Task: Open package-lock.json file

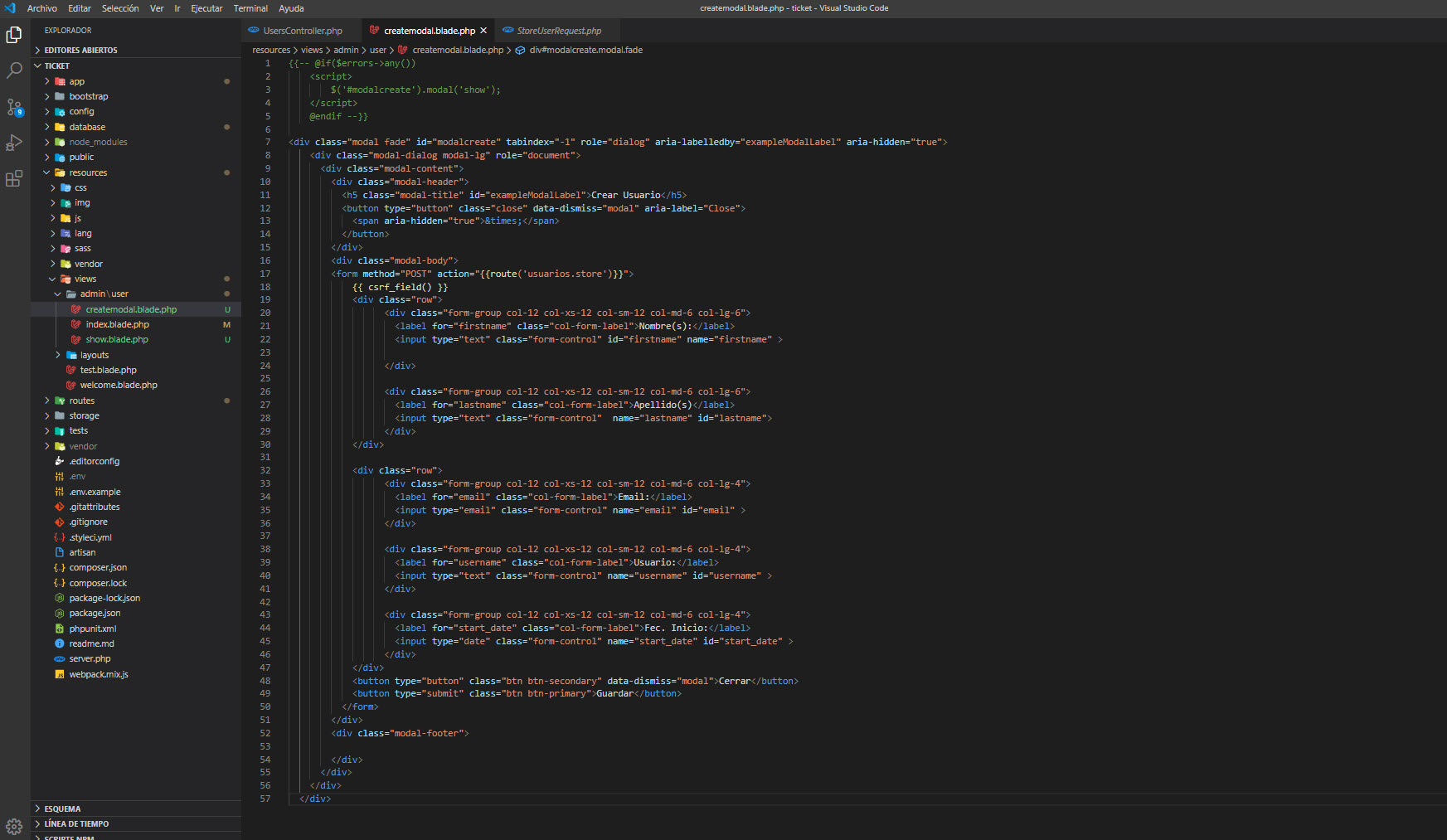Action: coord(104,598)
